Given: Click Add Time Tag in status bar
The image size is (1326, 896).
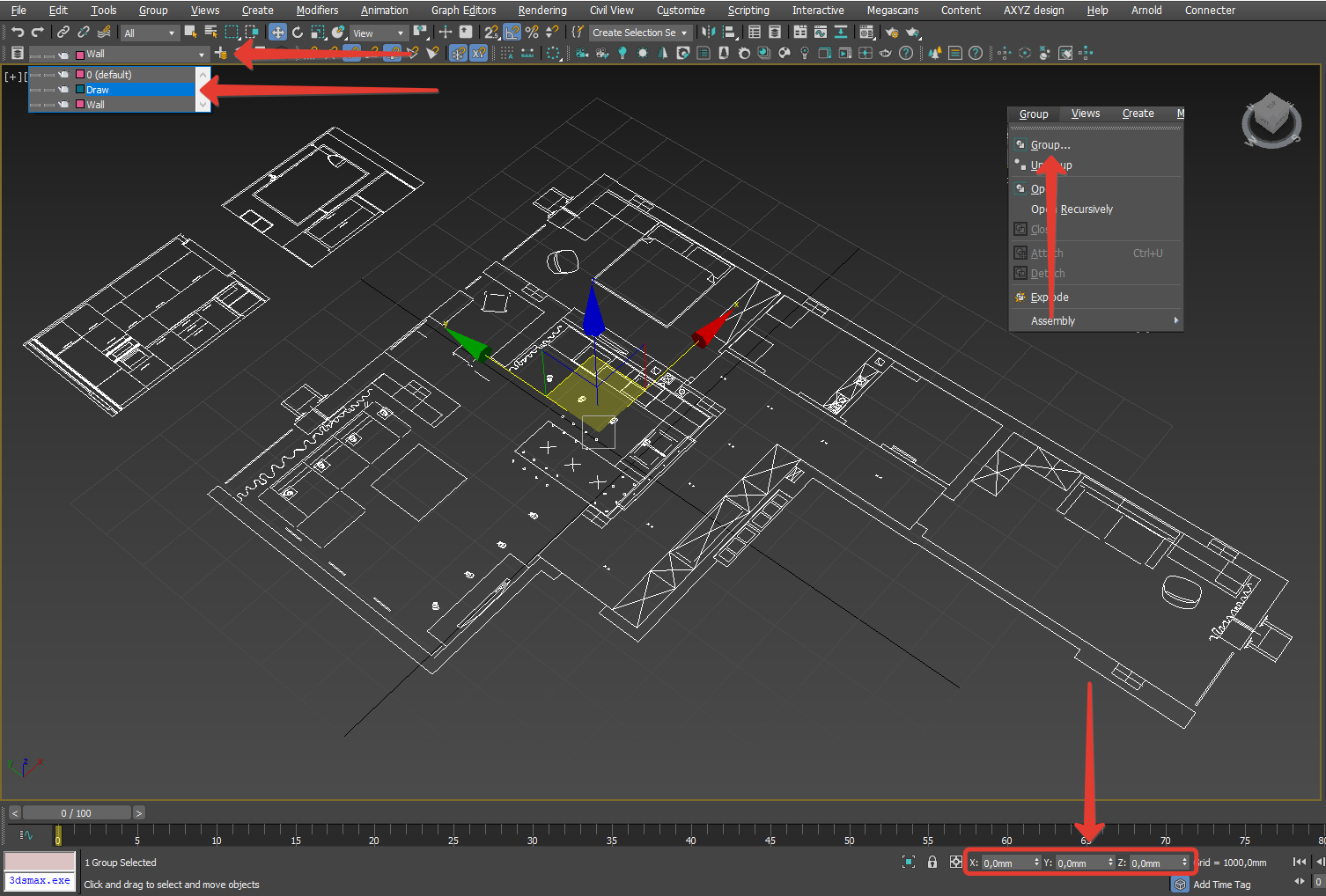Looking at the screenshot, I should click(1221, 885).
